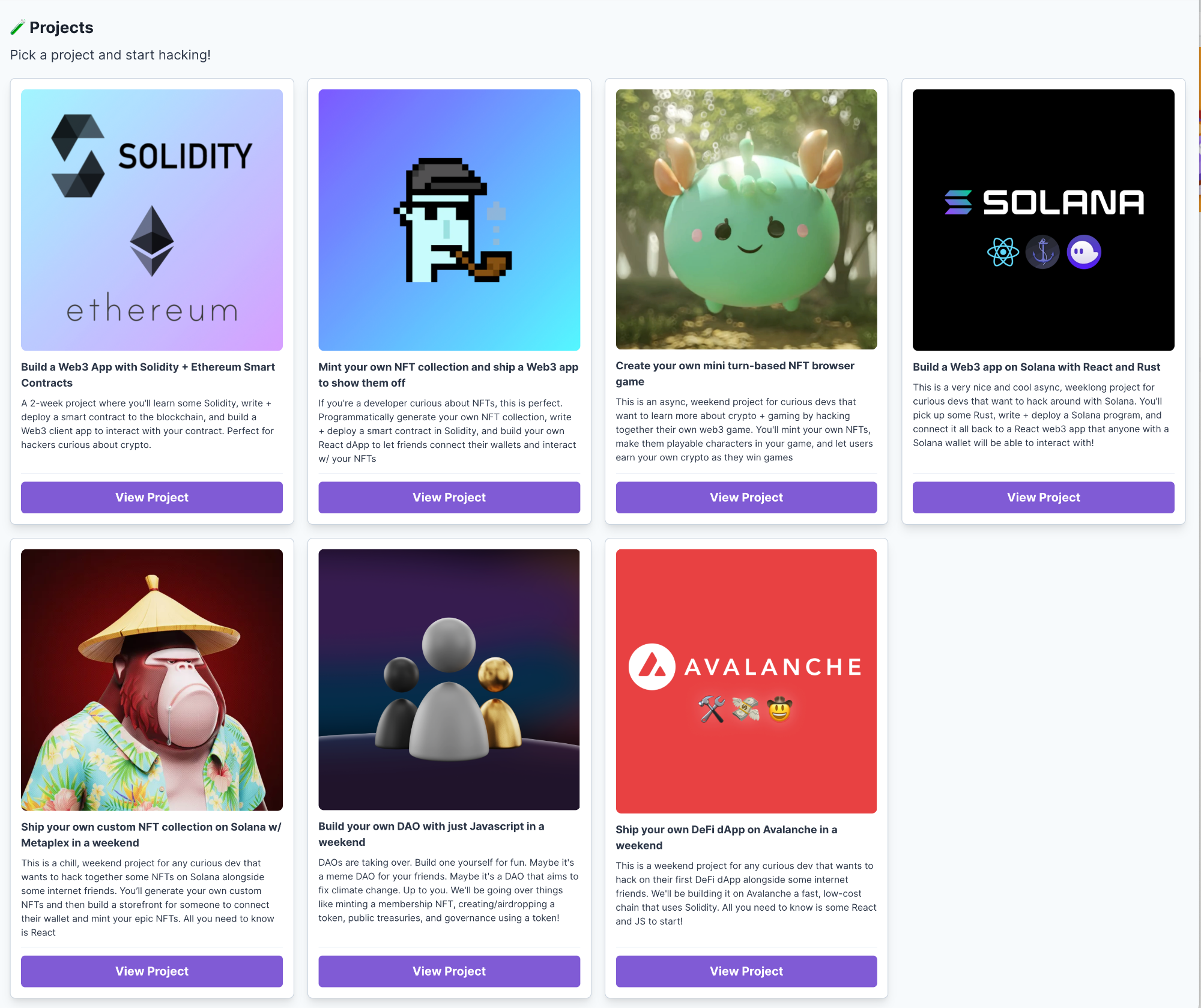Image resolution: width=1201 pixels, height=1008 pixels.
Task: Click the Anchor logo in Solana card
Action: click(x=1042, y=252)
